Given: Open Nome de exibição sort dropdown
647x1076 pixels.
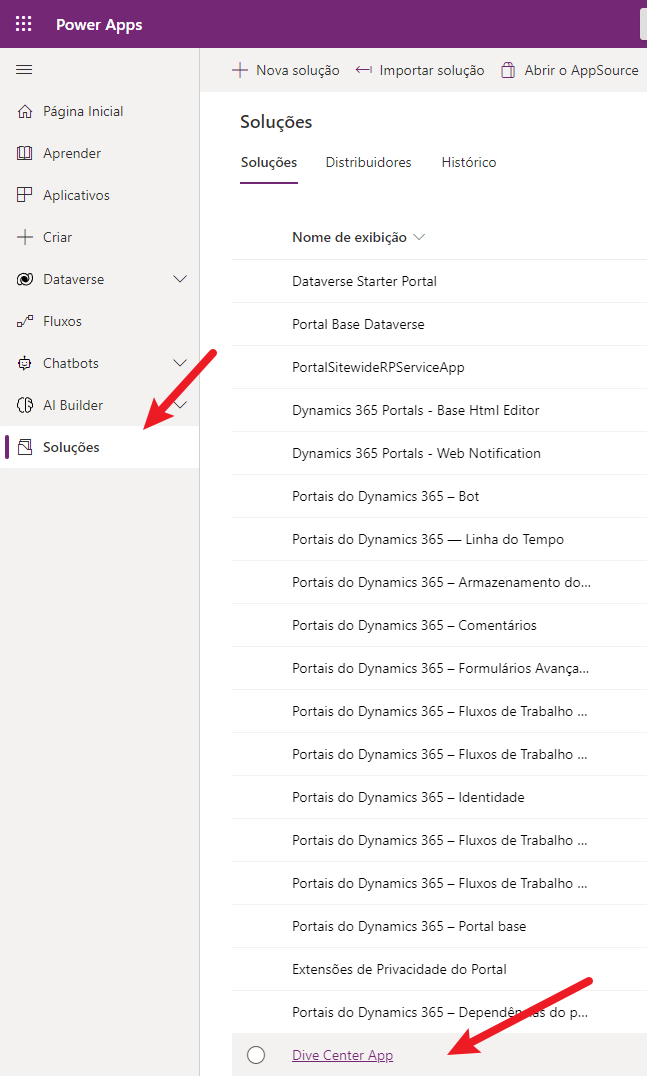Looking at the screenshot, I should [419, 237].
